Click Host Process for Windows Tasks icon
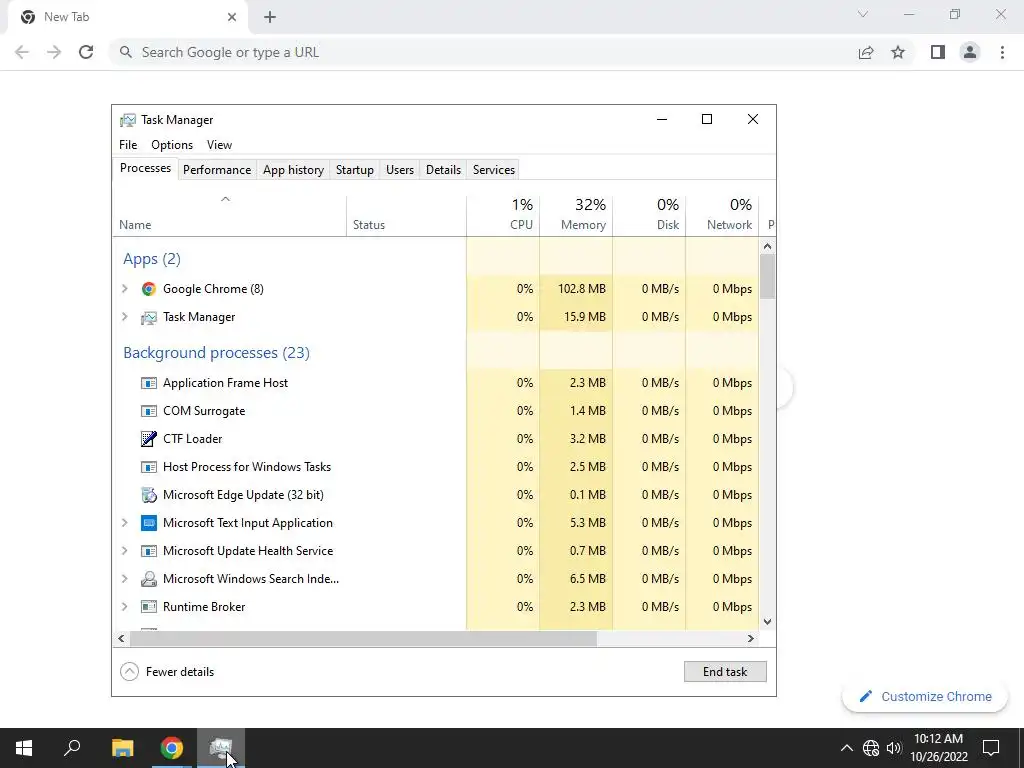The width and height of the screenshot is (1024, 768). (x=149, y=467)
